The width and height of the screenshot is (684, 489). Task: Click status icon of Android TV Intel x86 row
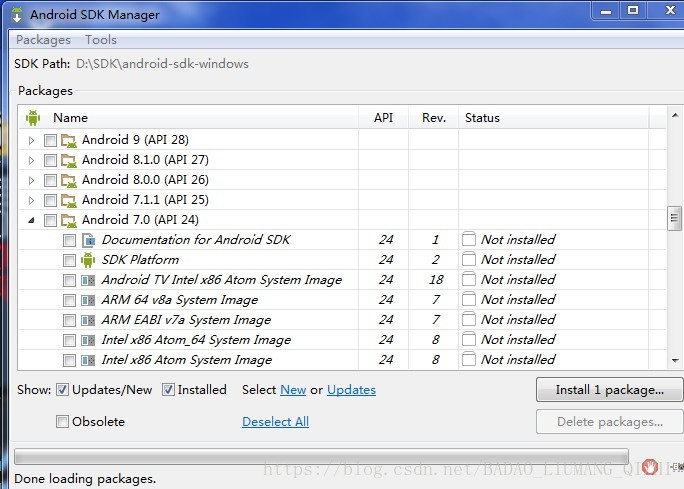[469, 279]
